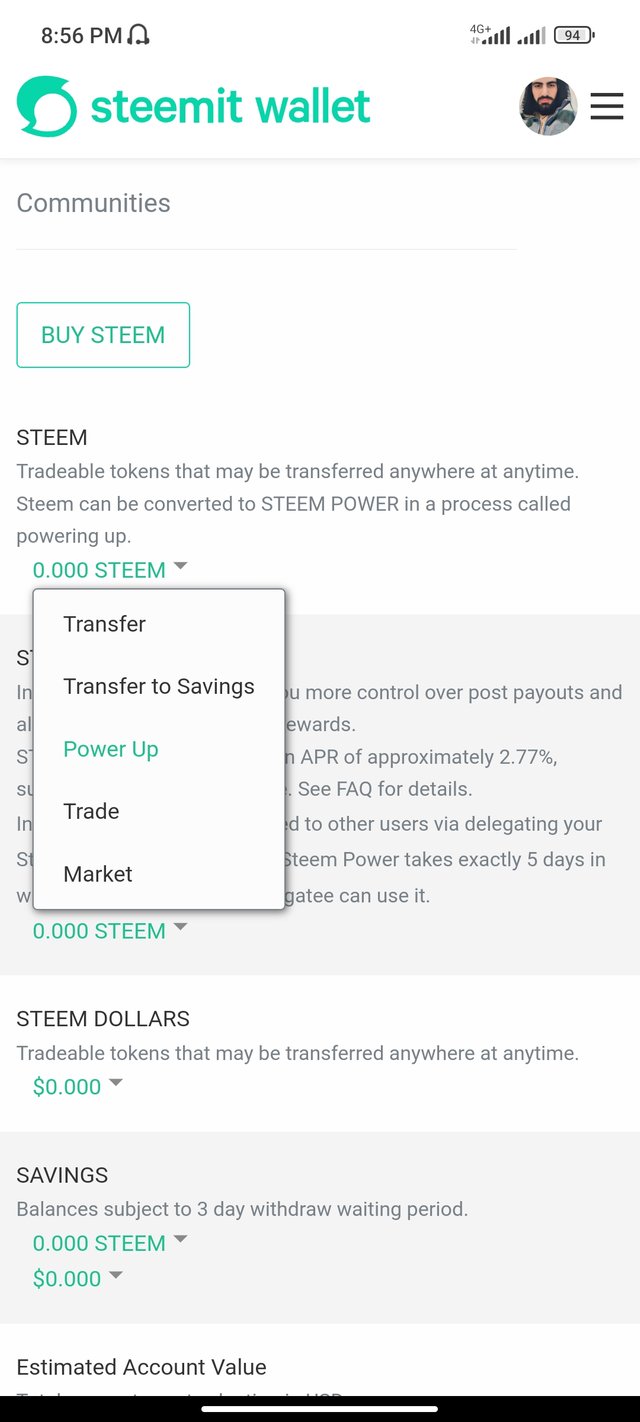Tap the headphones status bar icon
Image resolution: width=640 pixels, height=1422 pixels.
[139, 36]
